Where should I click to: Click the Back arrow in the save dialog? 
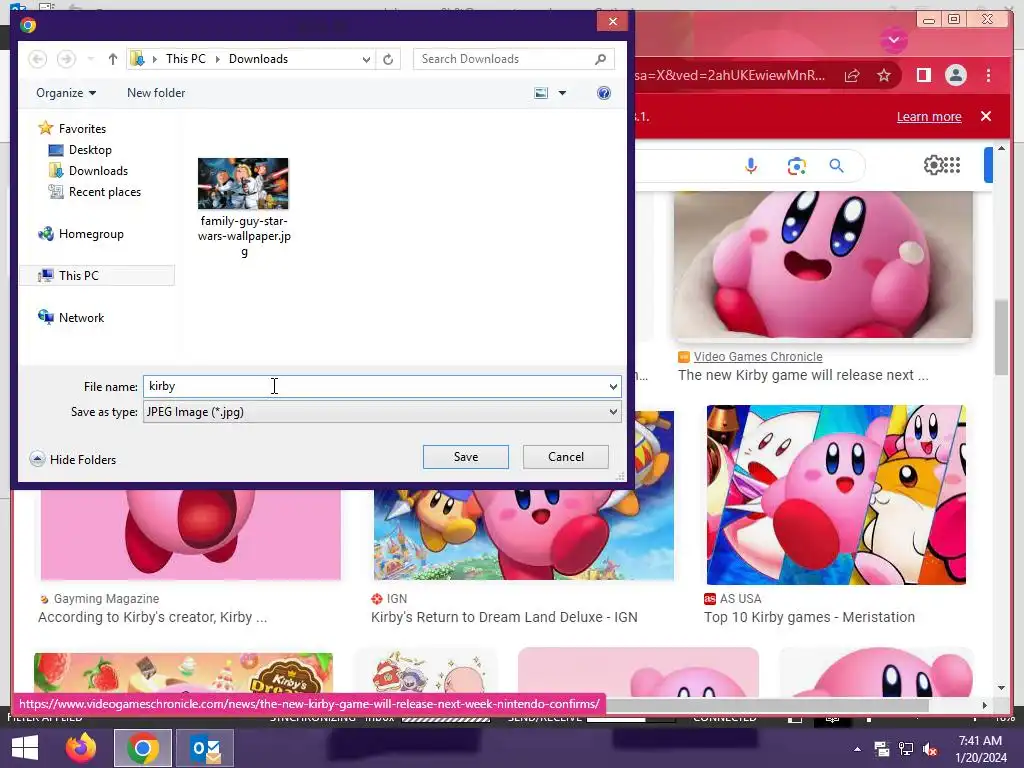tap(38, 59)
